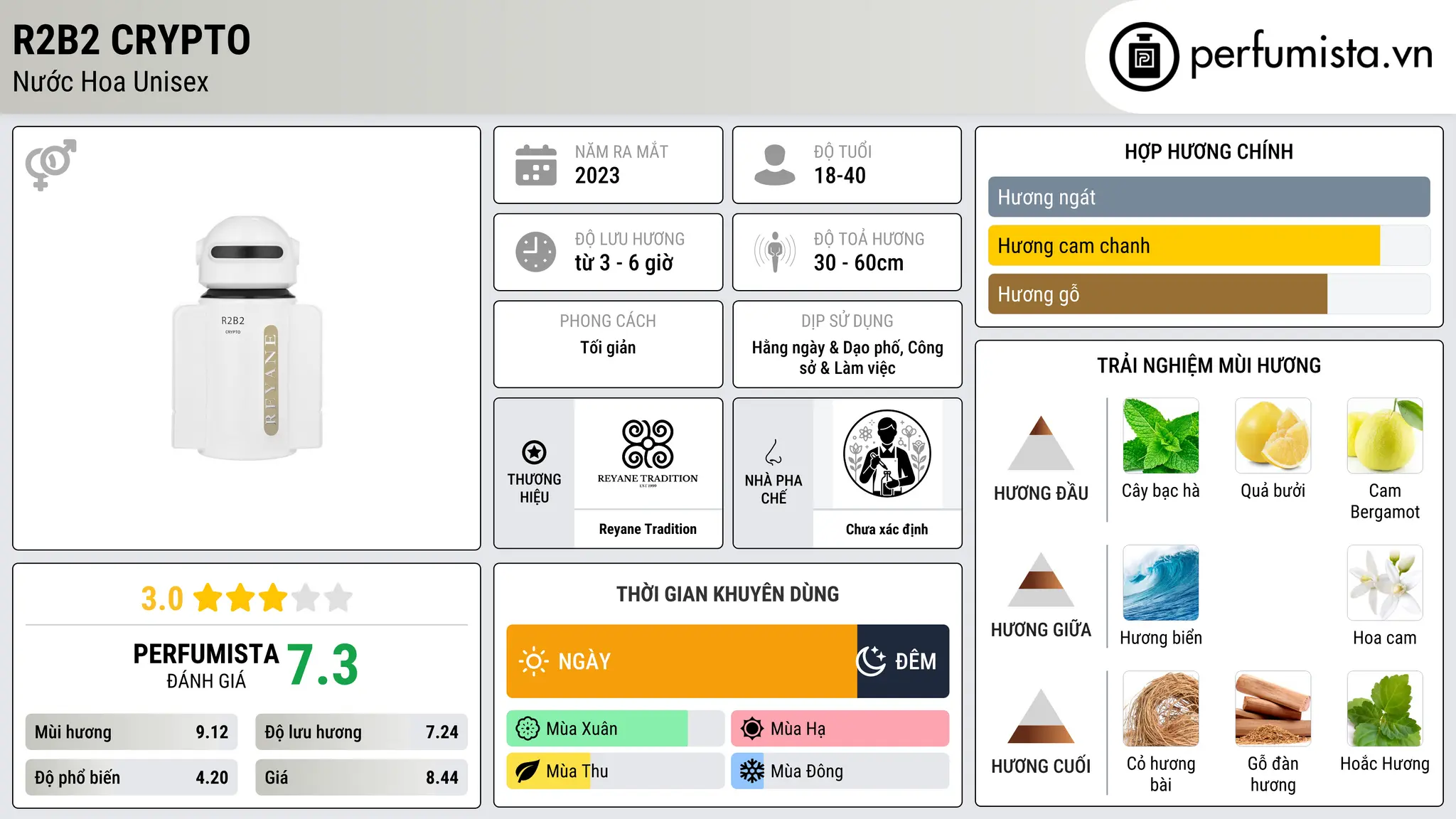Screen dimensions: 1456x819
Task: Click the unisex gender symbol icon
Action: [x=50, y=164]
